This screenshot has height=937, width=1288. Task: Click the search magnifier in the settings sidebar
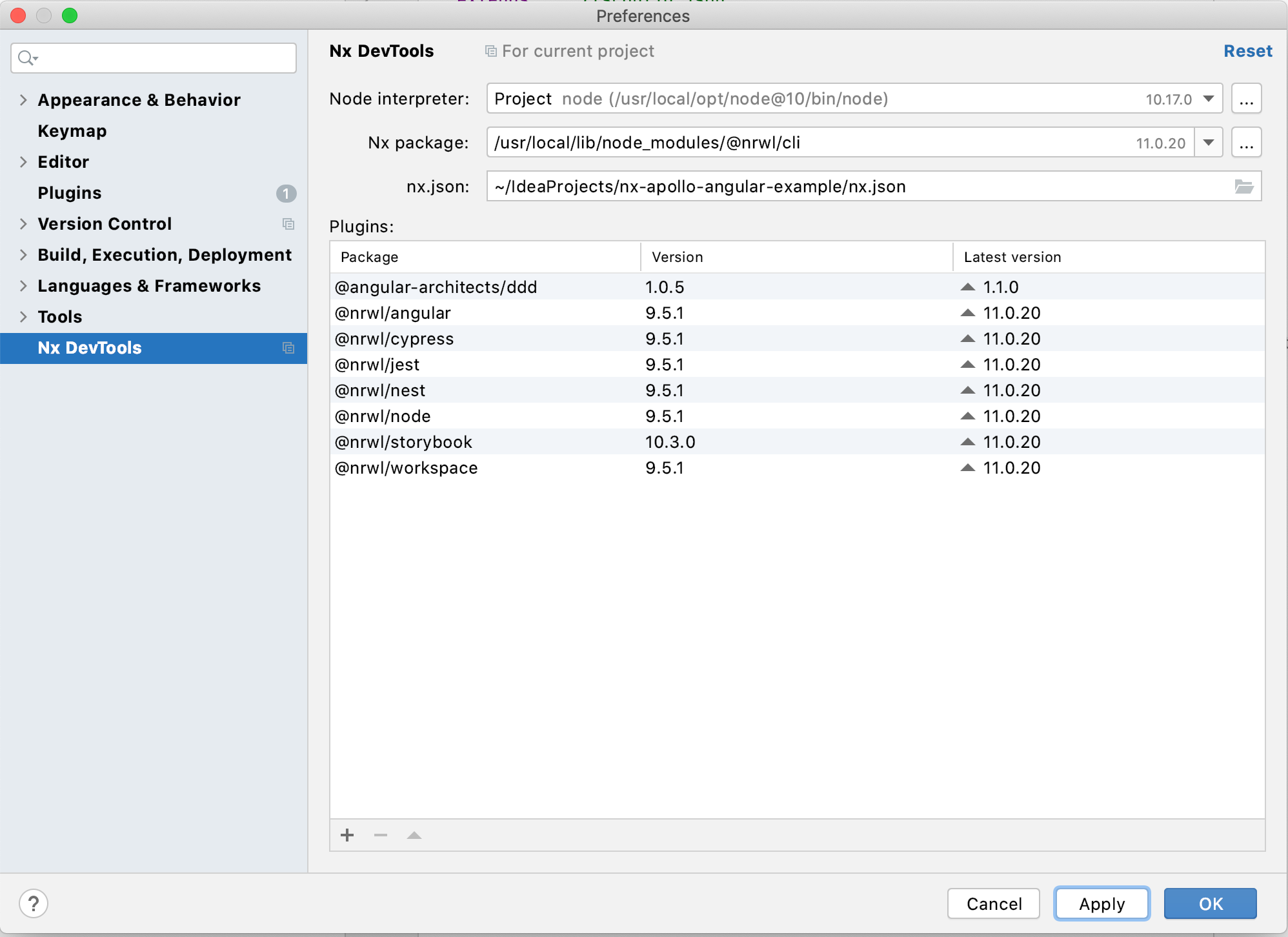click(x=26, y=57)
